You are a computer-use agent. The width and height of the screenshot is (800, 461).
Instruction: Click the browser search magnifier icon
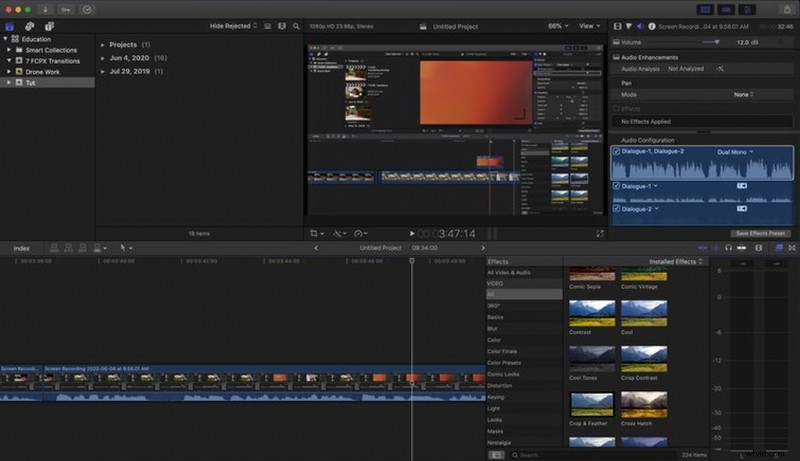pyautogui.click(x=296, y=26)
